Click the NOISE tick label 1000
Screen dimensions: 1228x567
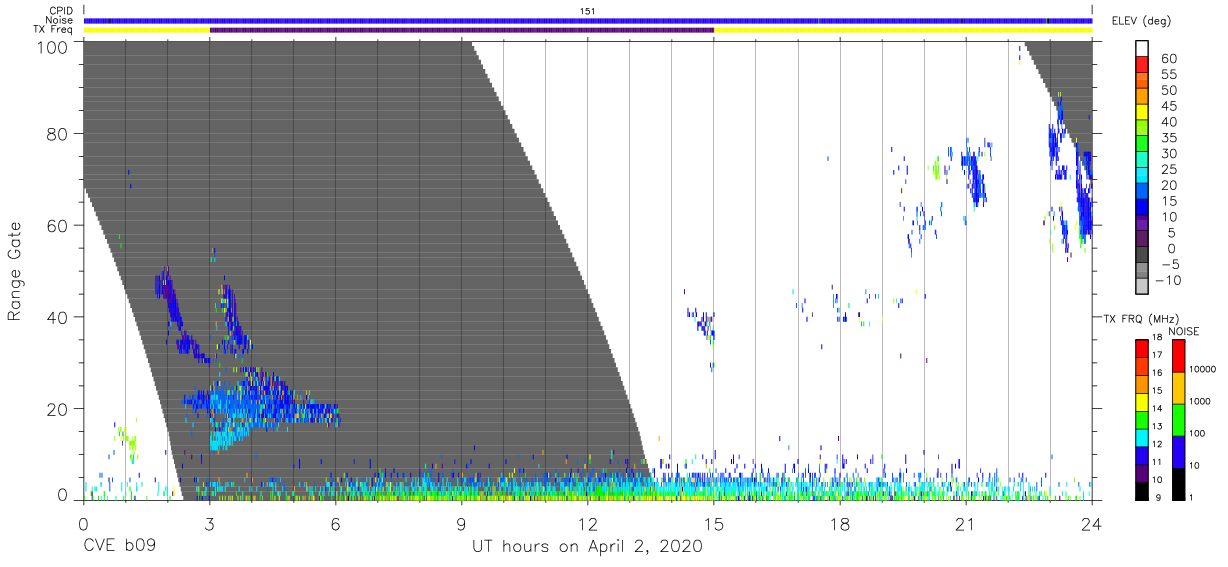(x=1202, y=400)
